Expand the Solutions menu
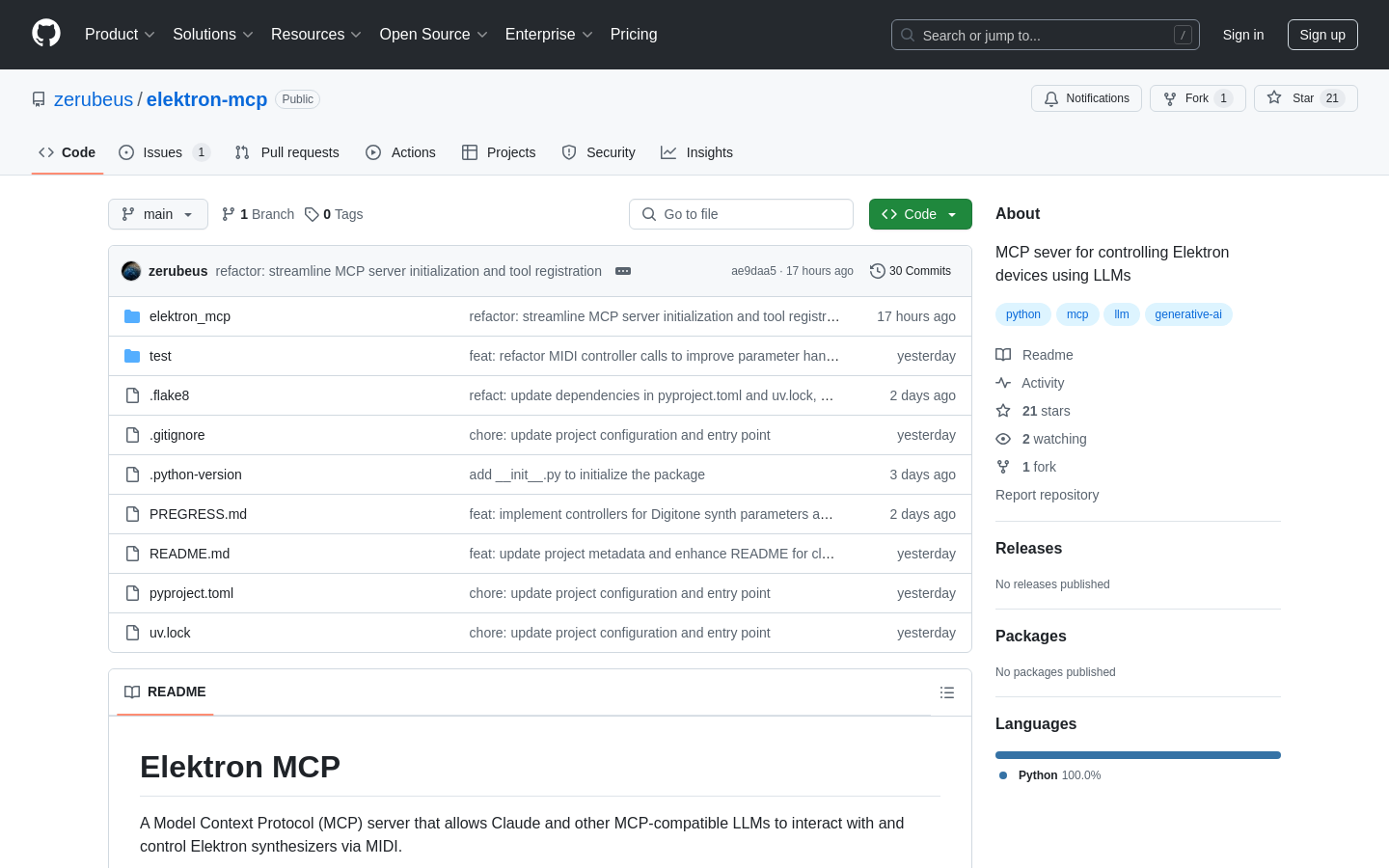The image size is (1389, 868). click(213, 34)
